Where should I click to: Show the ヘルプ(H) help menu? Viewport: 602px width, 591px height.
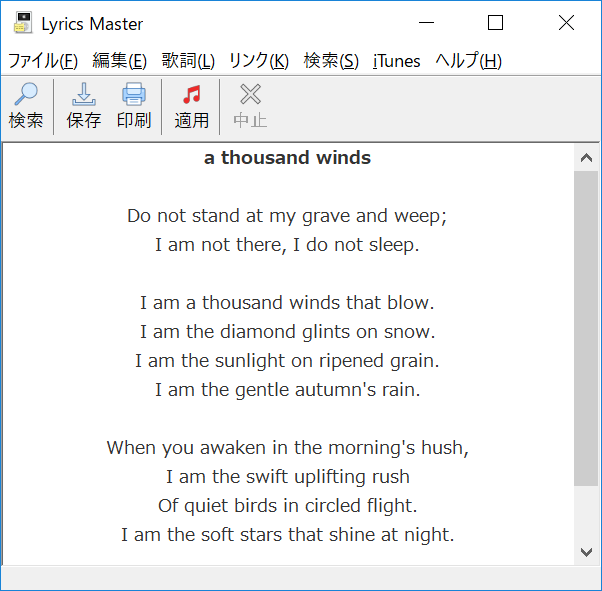468,61
